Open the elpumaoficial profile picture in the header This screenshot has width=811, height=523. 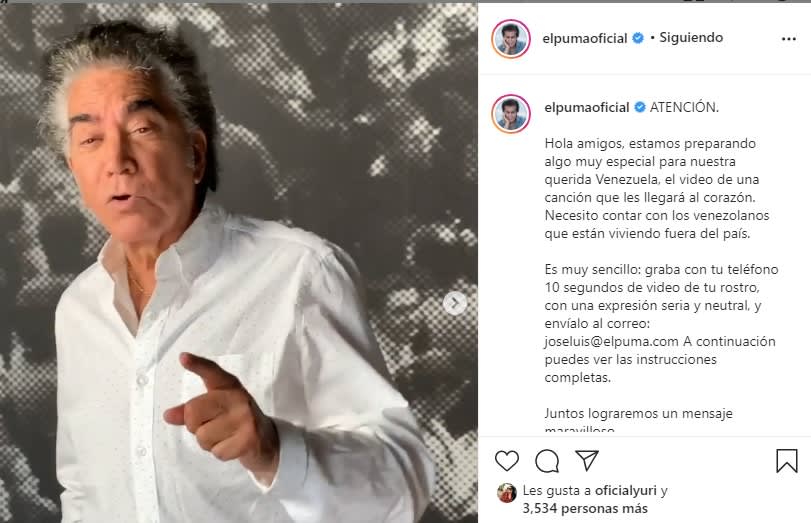coord(511,39)
